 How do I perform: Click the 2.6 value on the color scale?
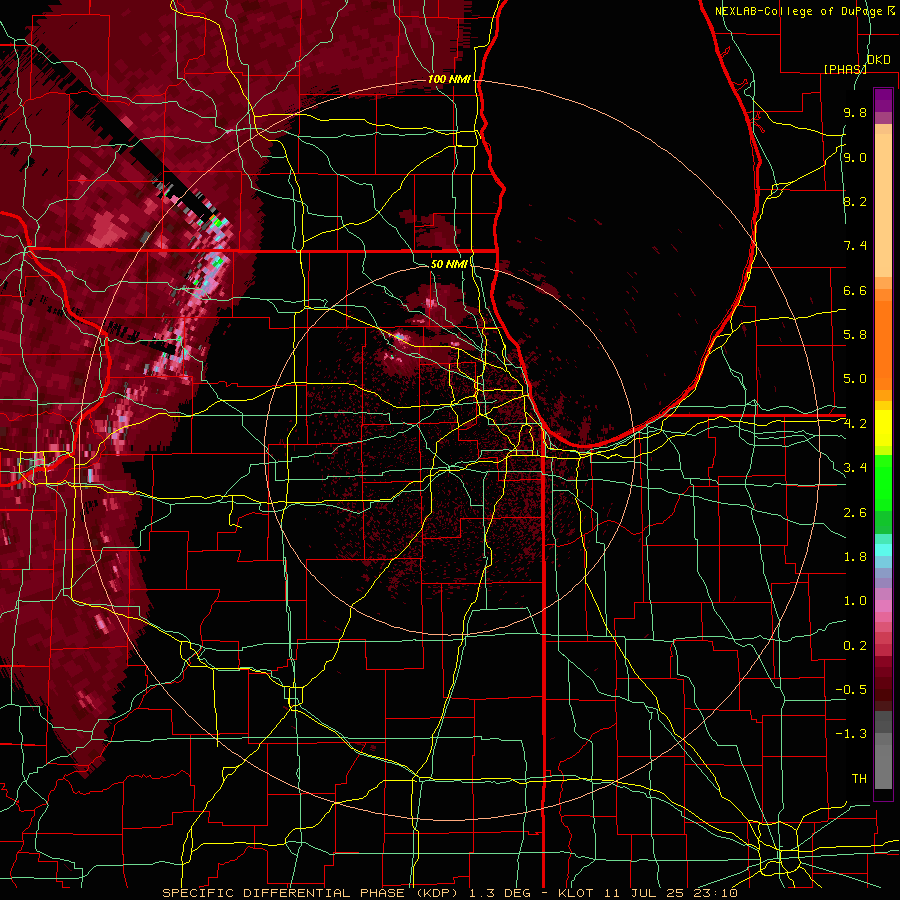point(855,513)
